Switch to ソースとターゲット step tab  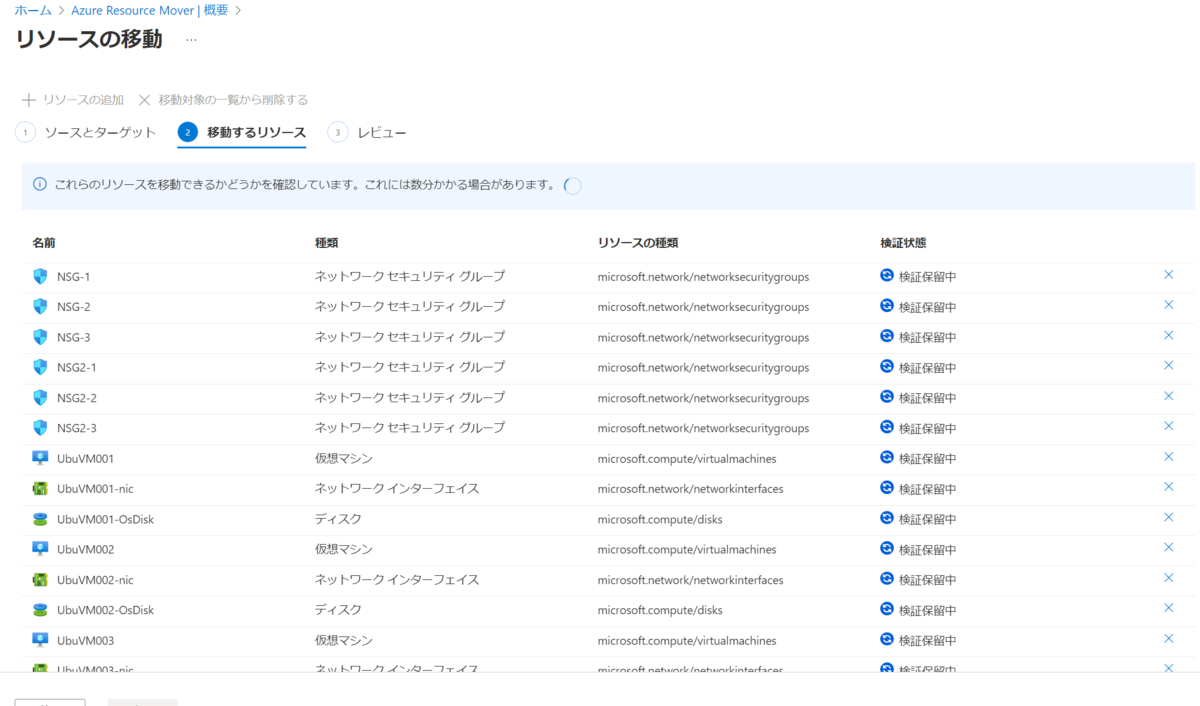tap(86, 132)
